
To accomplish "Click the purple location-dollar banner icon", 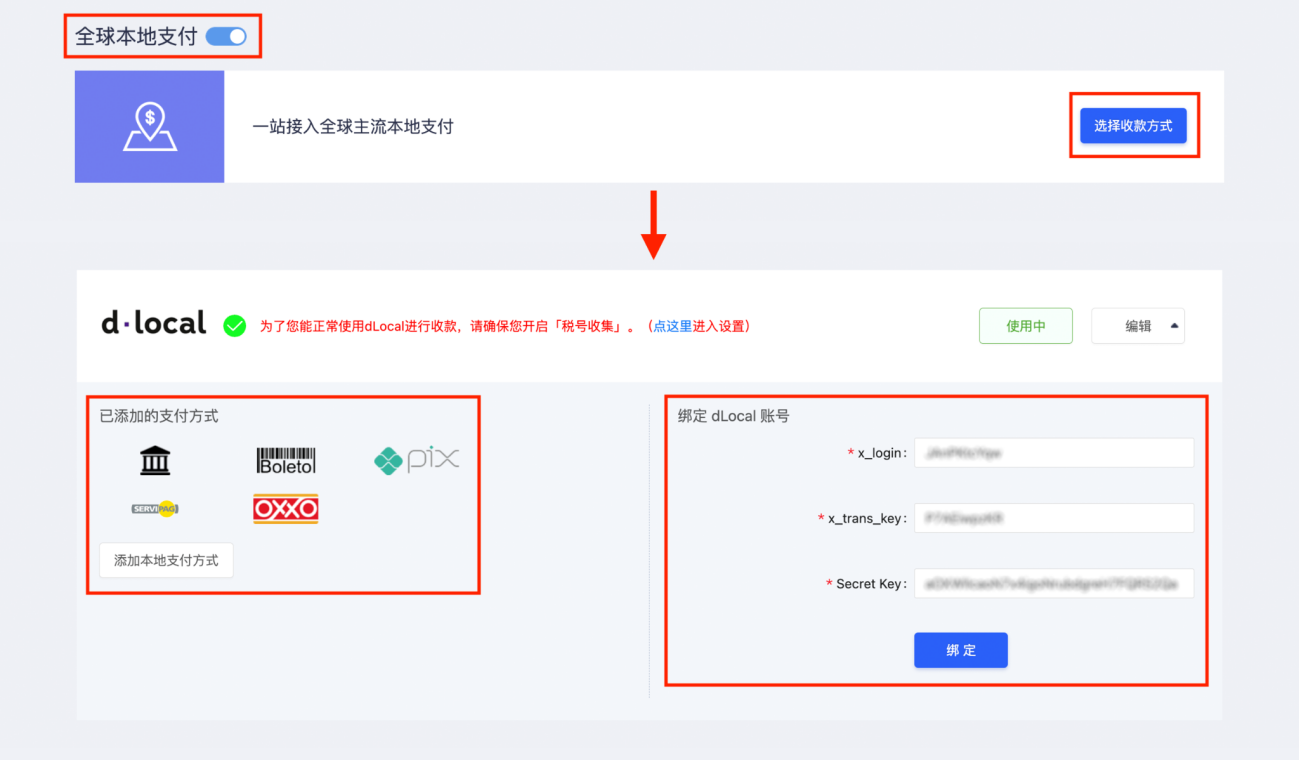I will (149, 126).
